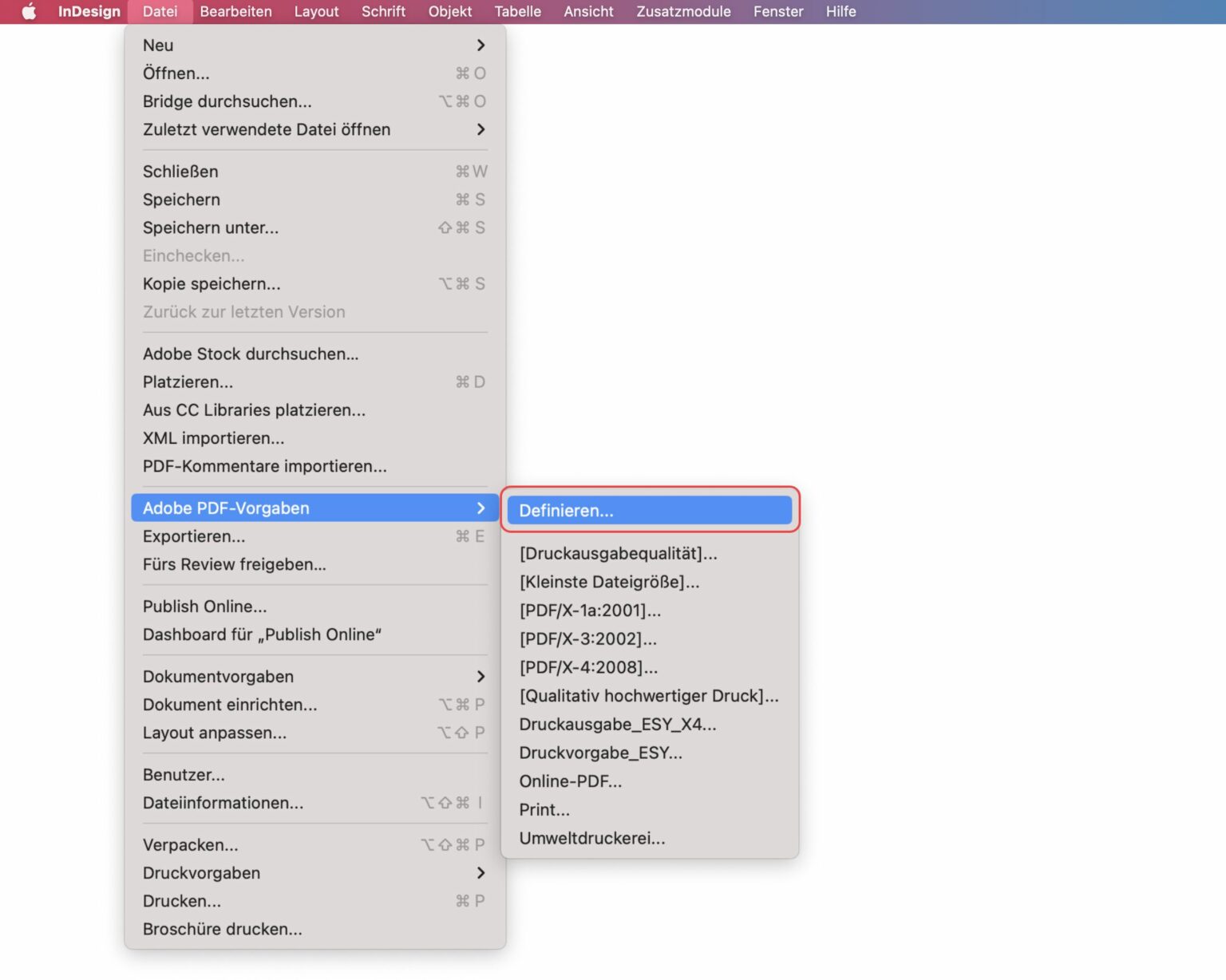The width and height of the screenshot is (1226, 980).
Task: Choose Öffnen... from the Datei menu
Action: [x=314, y=73]
